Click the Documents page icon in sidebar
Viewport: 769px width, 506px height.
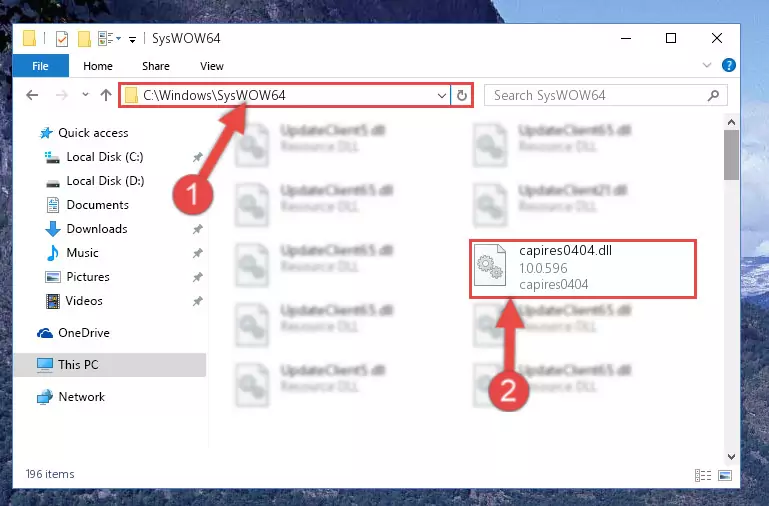[x=52, y=205]
